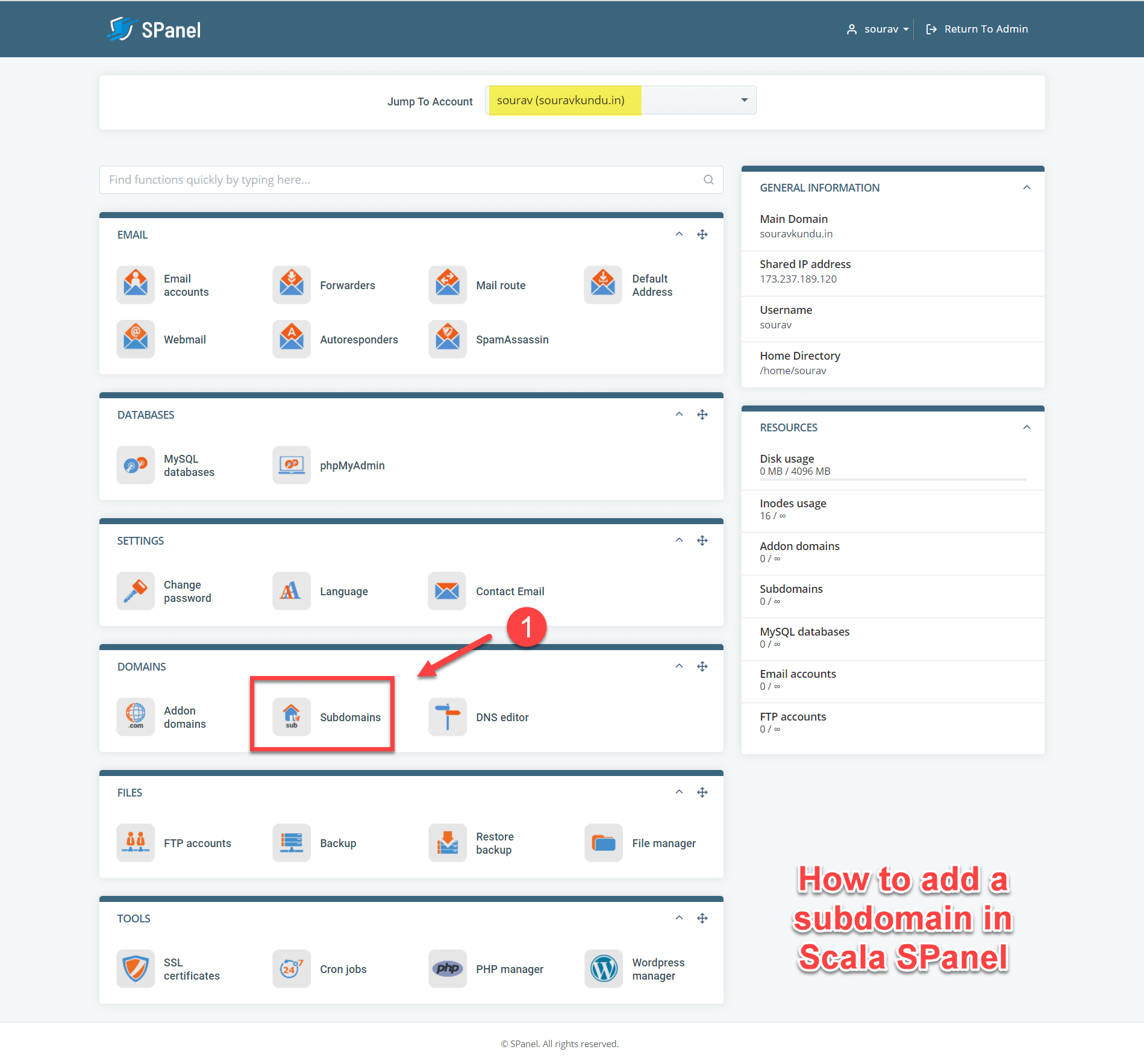
Task: Move the FILES section handle
Action: point(702,792)
